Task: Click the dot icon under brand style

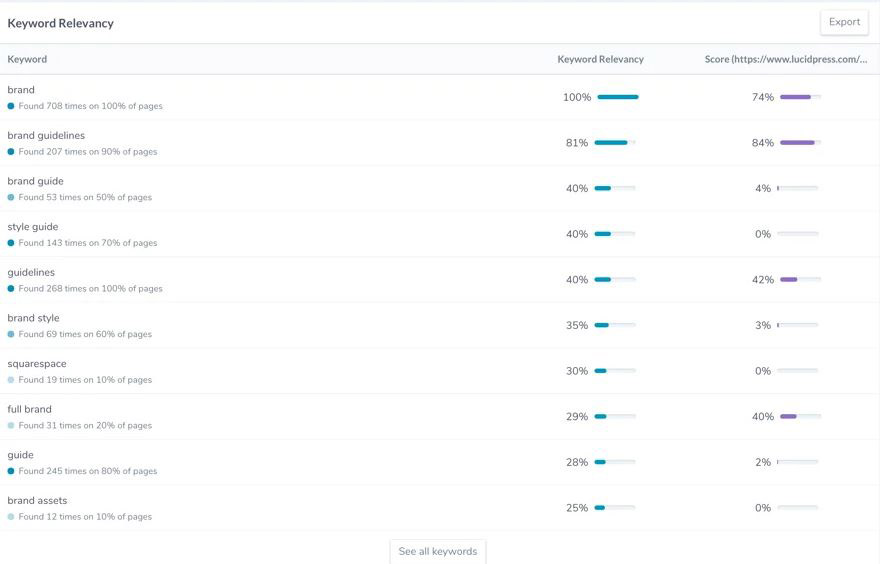Action: pyautogui.click(x=11, y=335)
